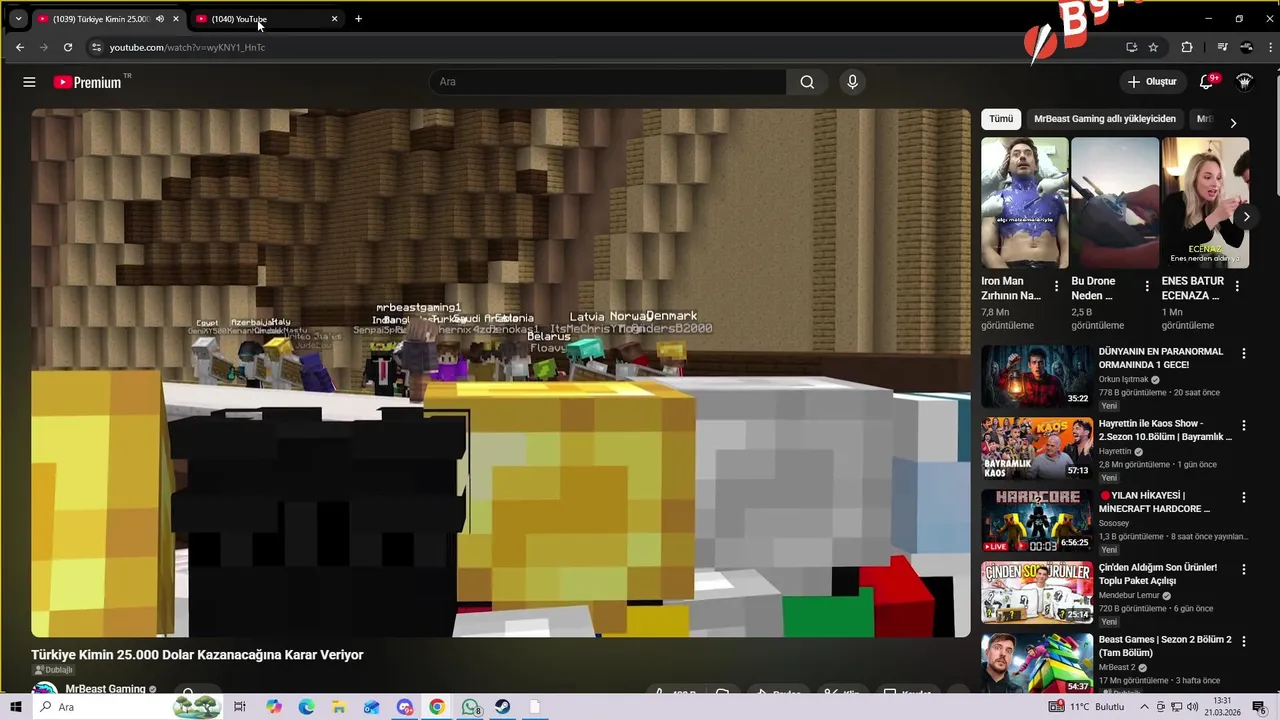Bookmark this page with the star
The width and height of the screenshot is (1280, 720).
click(1153, 47)
